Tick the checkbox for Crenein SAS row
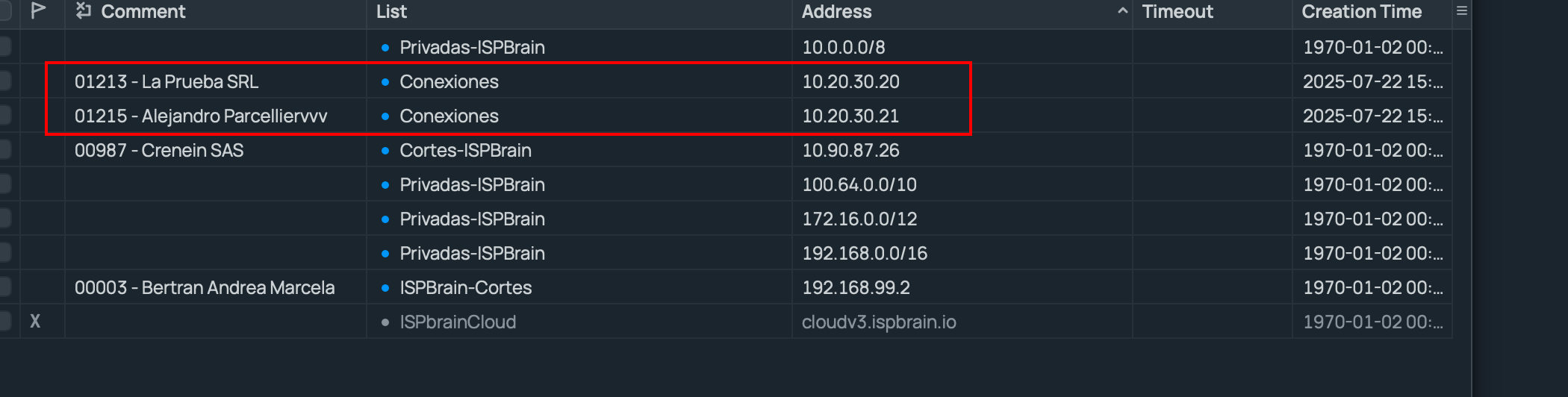The height and width of the screenshot is (397, 1568). click(4, 150)
